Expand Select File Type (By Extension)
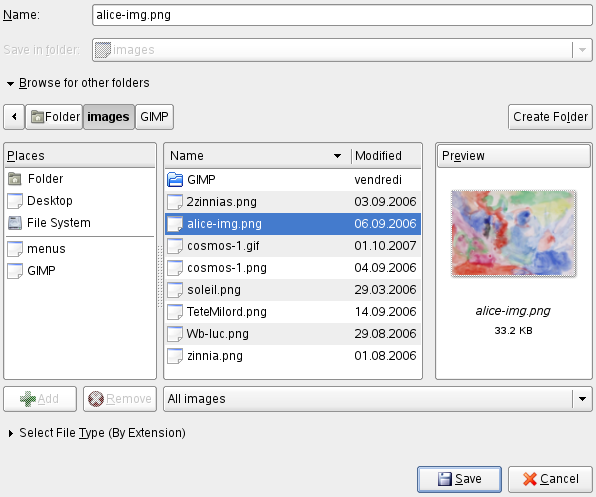 click(11, 433)
